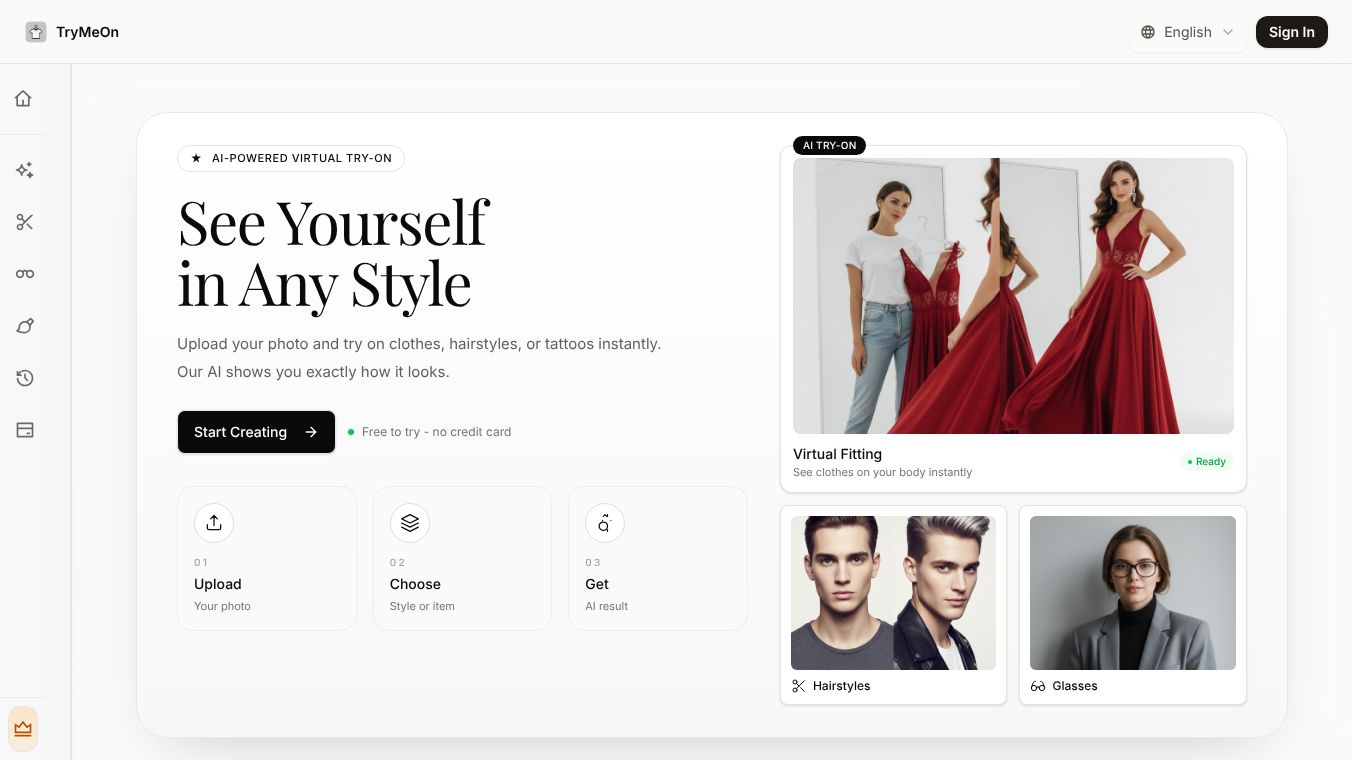The height and width of the screenshot is (760, 1352).
Task: Click the layers icon in Choose card
Action: coord(410,523)
